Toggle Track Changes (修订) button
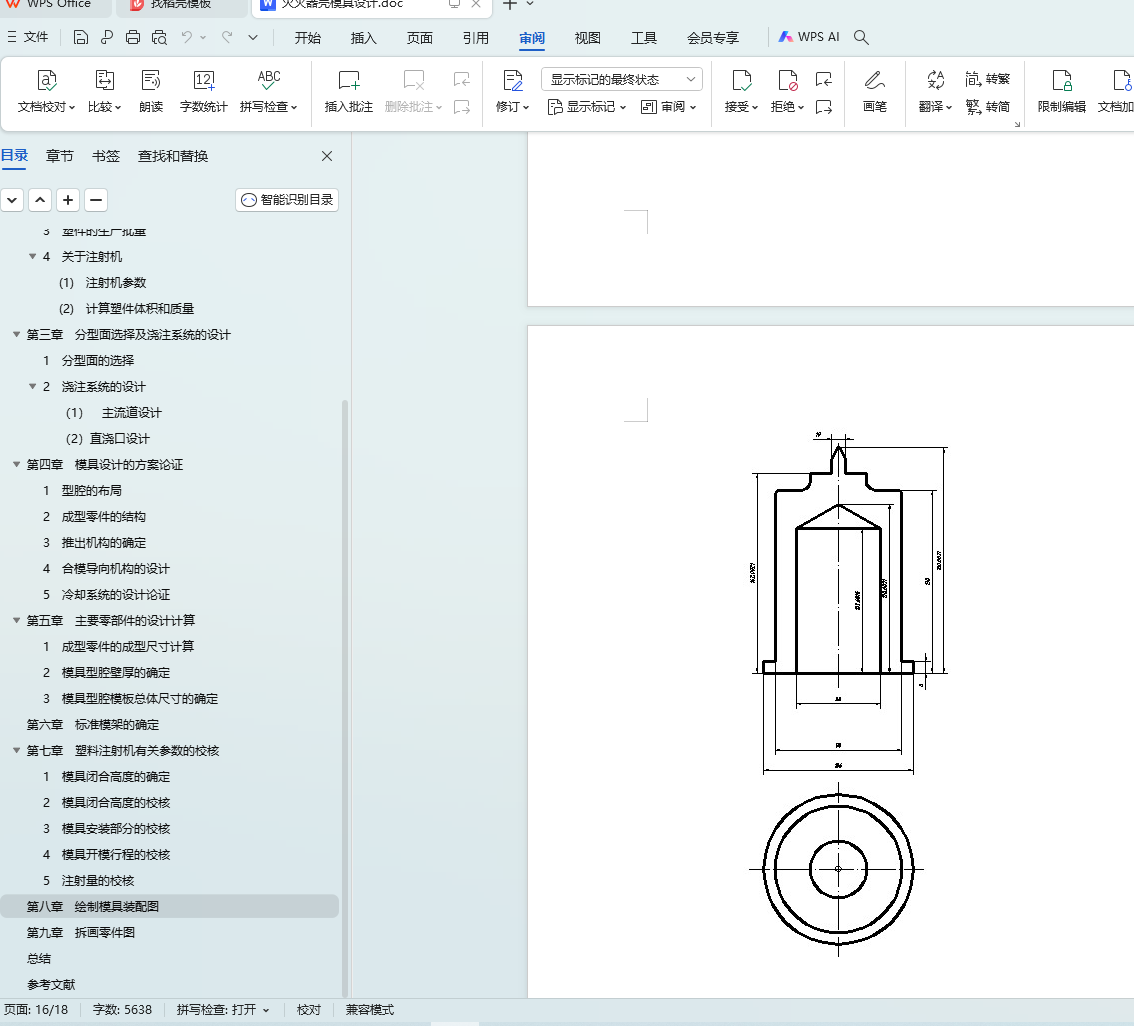This screenshot has height=1026, width=1134. coord(512,81)
